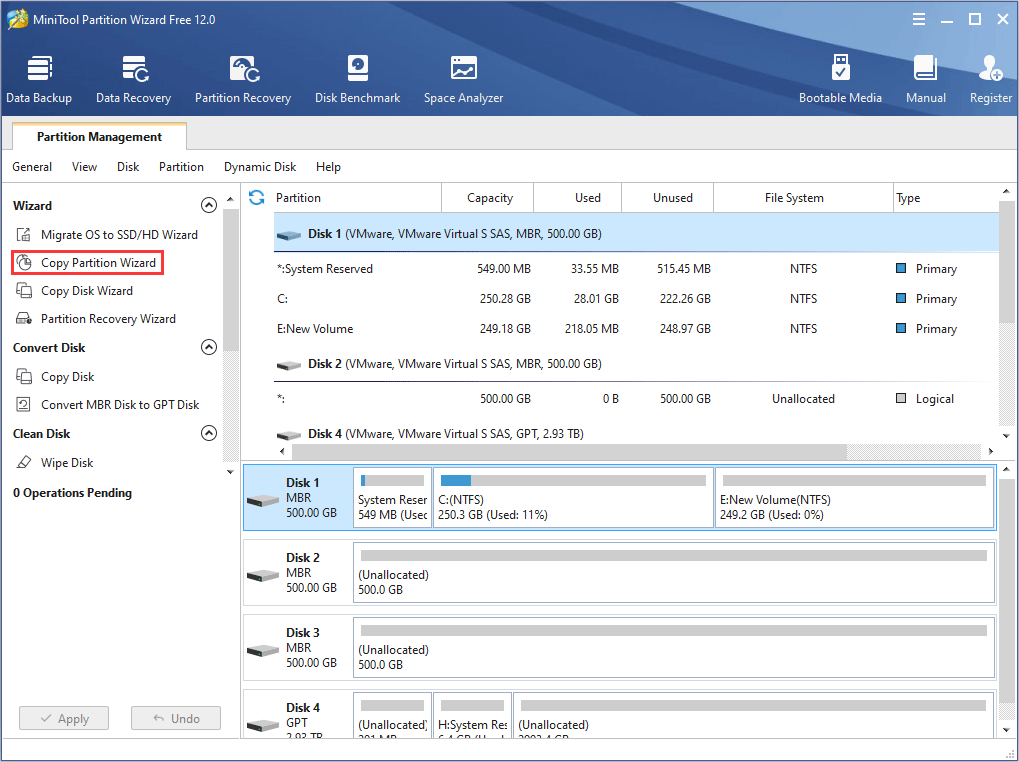
Task: Select the Disk 2 drive icon in disk map
Action: pyautogui.click(x=263, y=575)
